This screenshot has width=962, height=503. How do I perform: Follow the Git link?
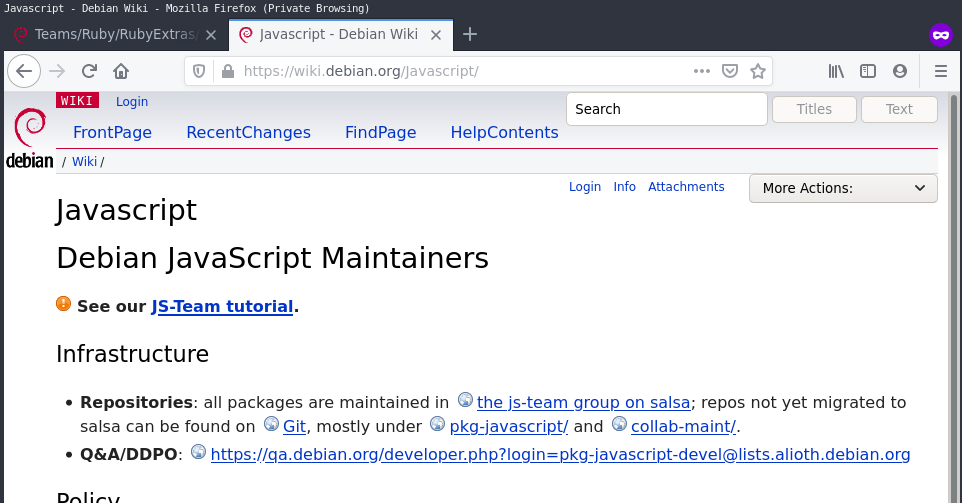coord(294,426)
